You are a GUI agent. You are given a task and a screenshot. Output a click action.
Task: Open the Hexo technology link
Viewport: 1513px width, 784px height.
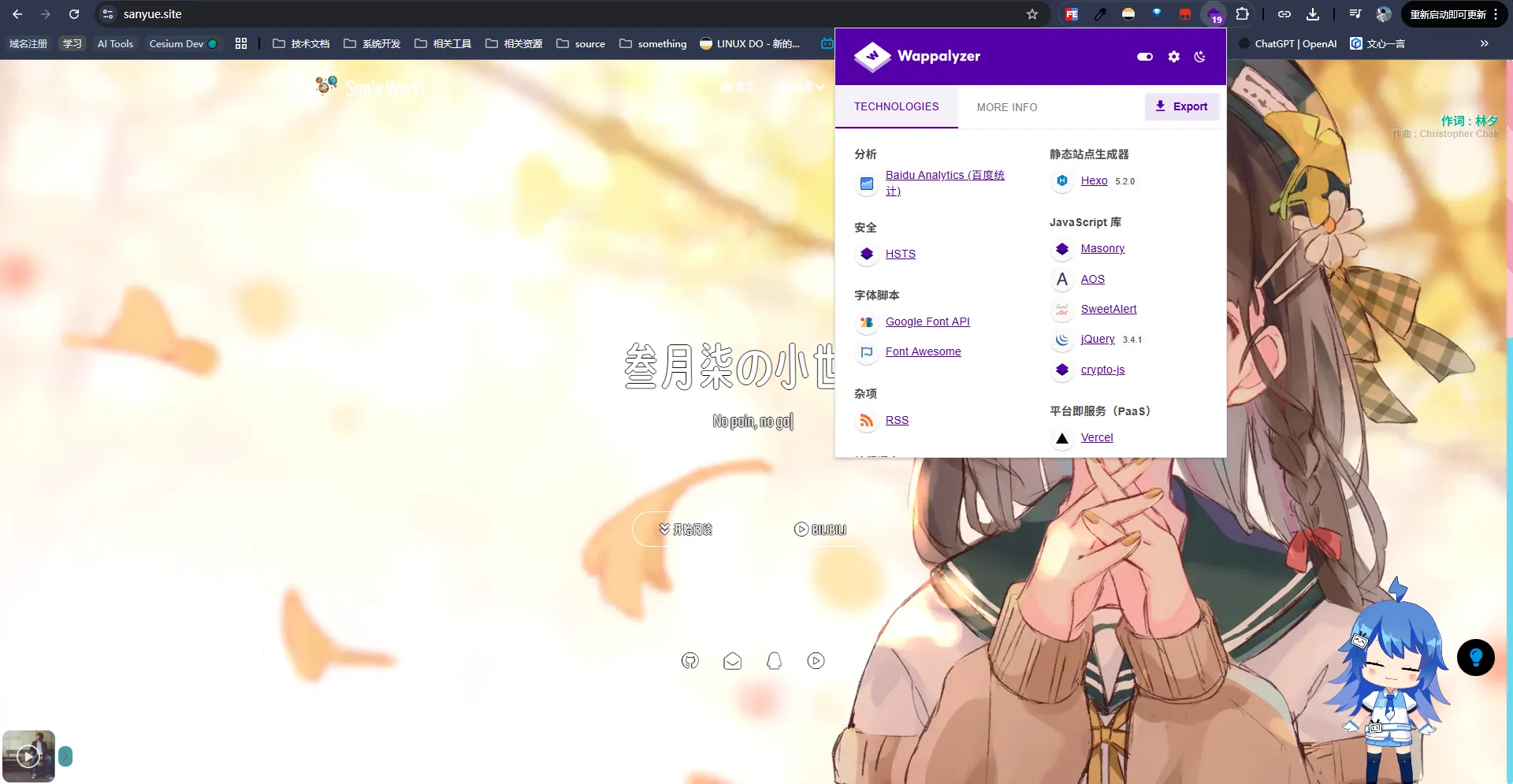point(1093,180)
